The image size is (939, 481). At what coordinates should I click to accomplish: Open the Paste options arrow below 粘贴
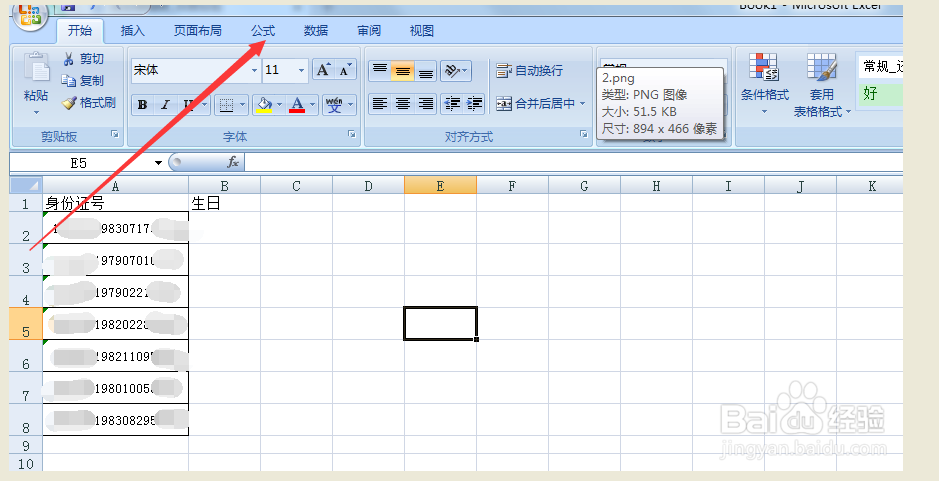[36, 112]
